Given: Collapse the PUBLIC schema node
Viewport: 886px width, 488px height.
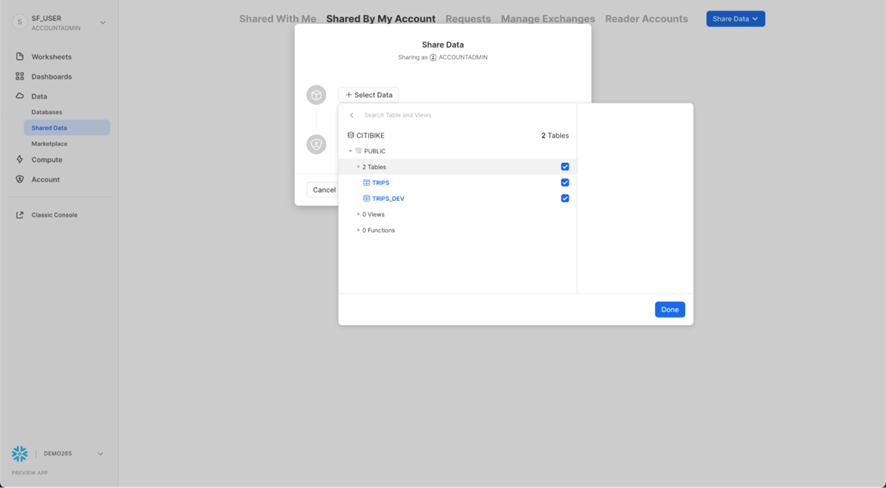Looking at the screenshot, I should pyautogui.click(x=351, y=151).
